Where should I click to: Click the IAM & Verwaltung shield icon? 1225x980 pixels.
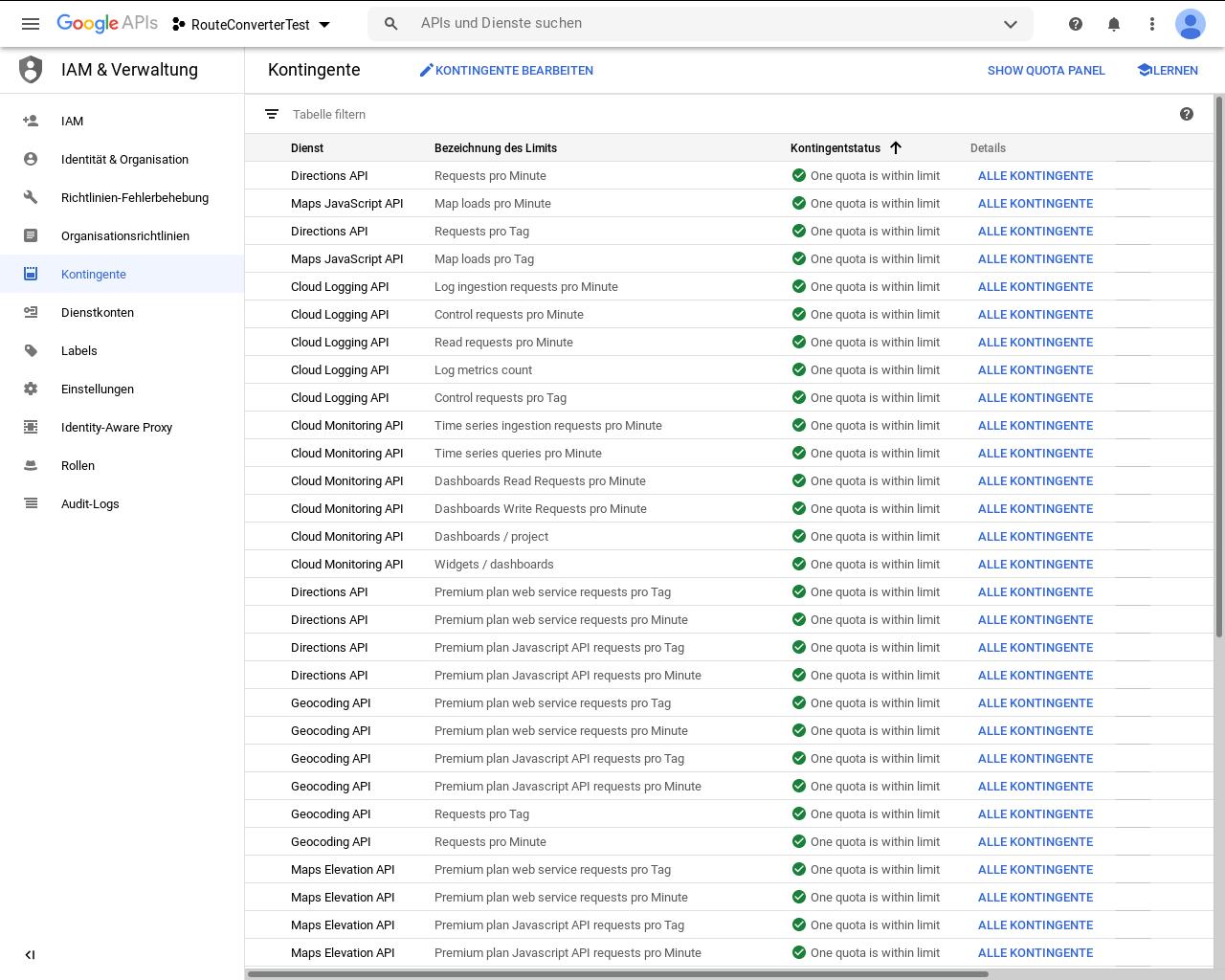point(31,70)
